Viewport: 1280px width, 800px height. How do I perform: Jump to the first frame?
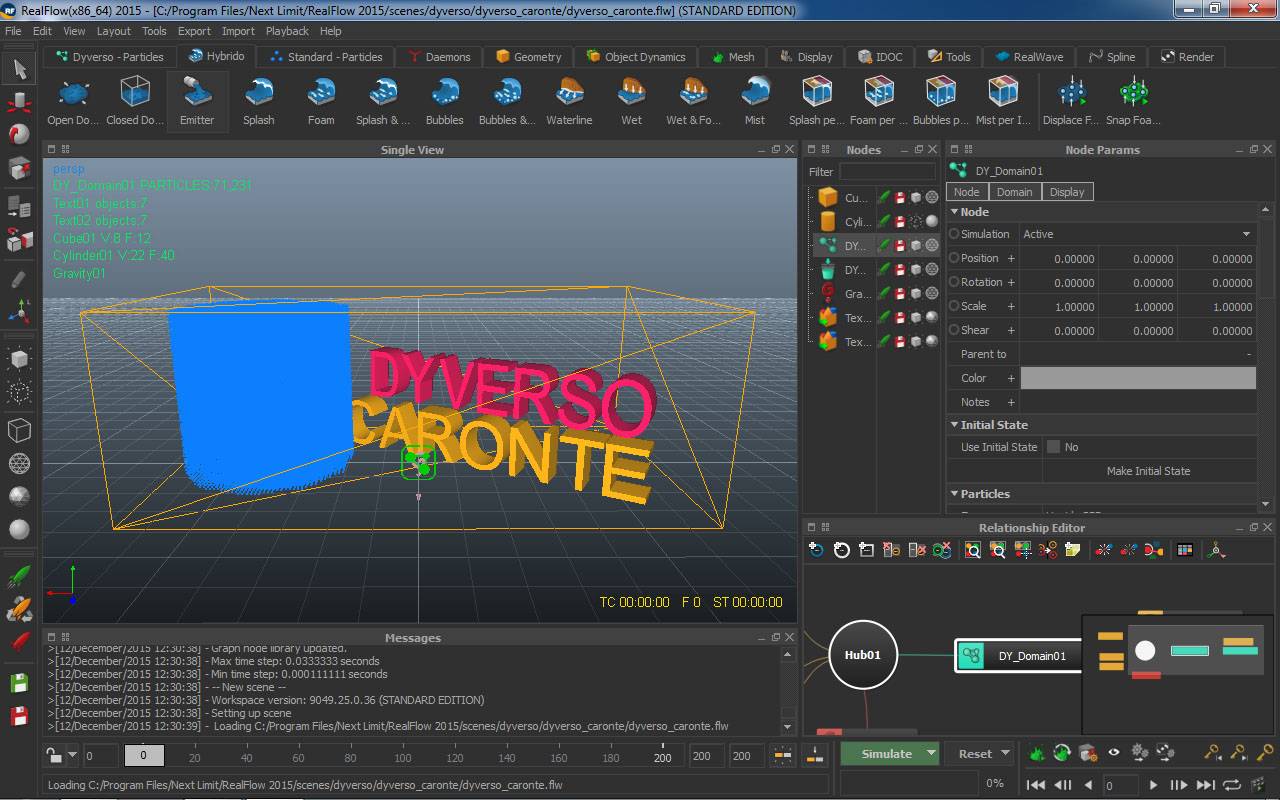[1037, 785]
